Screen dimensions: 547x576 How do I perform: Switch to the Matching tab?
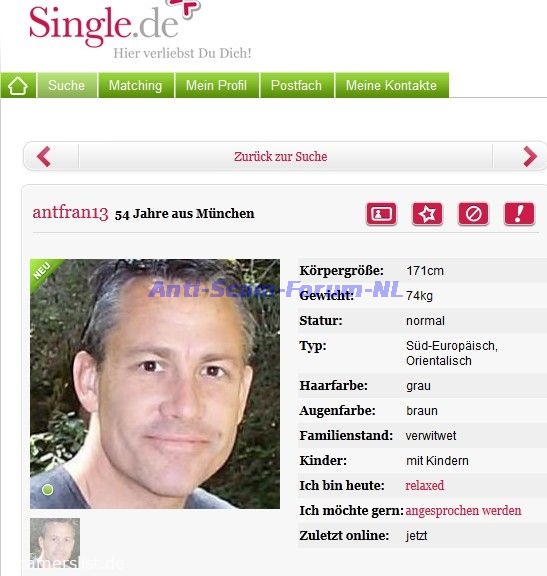point(136,86)
